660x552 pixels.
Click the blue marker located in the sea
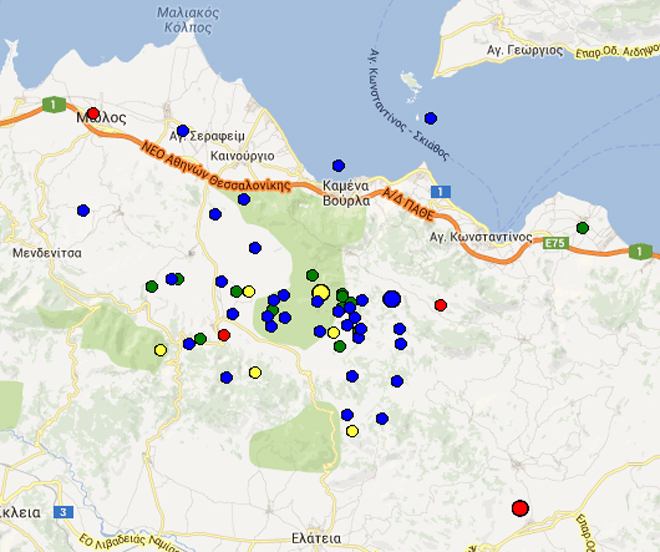(x=430, y=118)
